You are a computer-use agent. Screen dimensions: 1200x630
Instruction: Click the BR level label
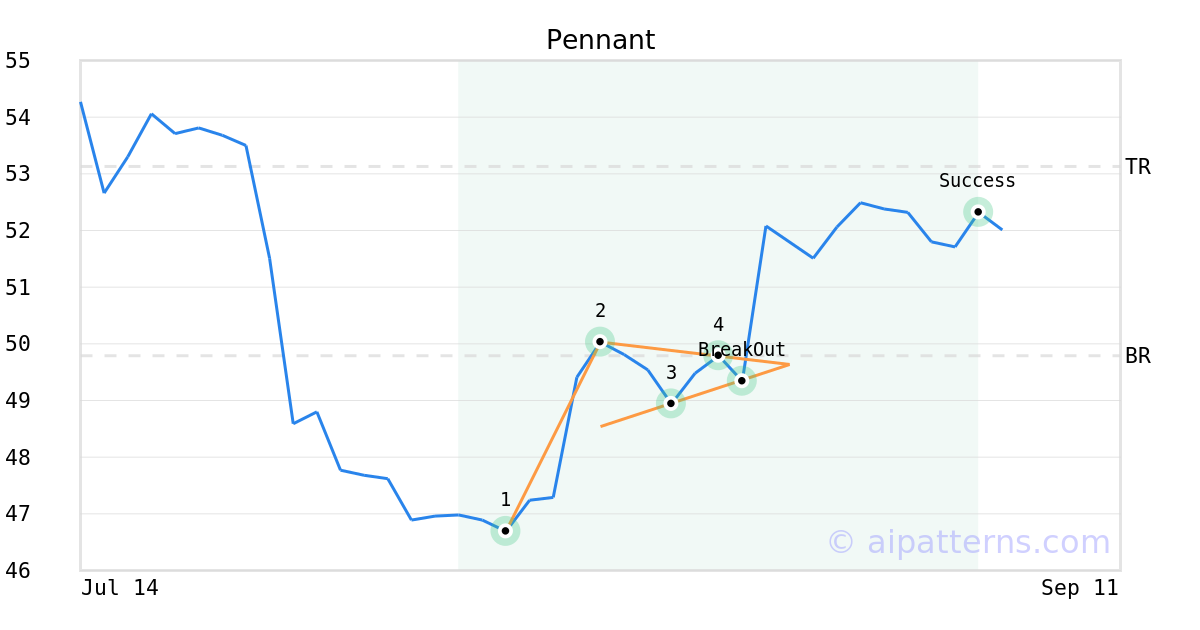click(1138, 356)
